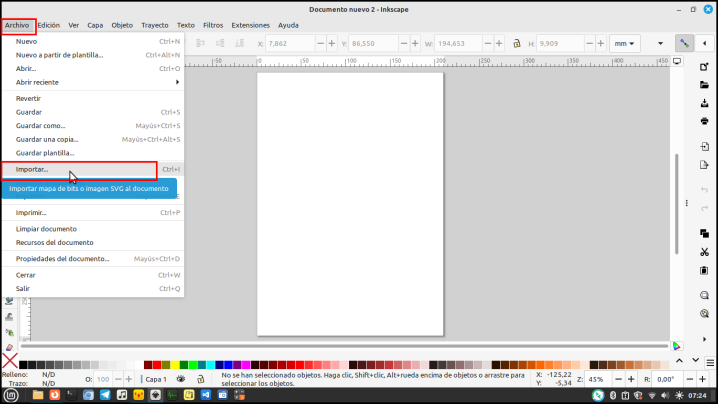Click the zoom selection magnifier icon
Image resolution: width=718 pixels, height=404 pixels.
(x=704, y=295)
